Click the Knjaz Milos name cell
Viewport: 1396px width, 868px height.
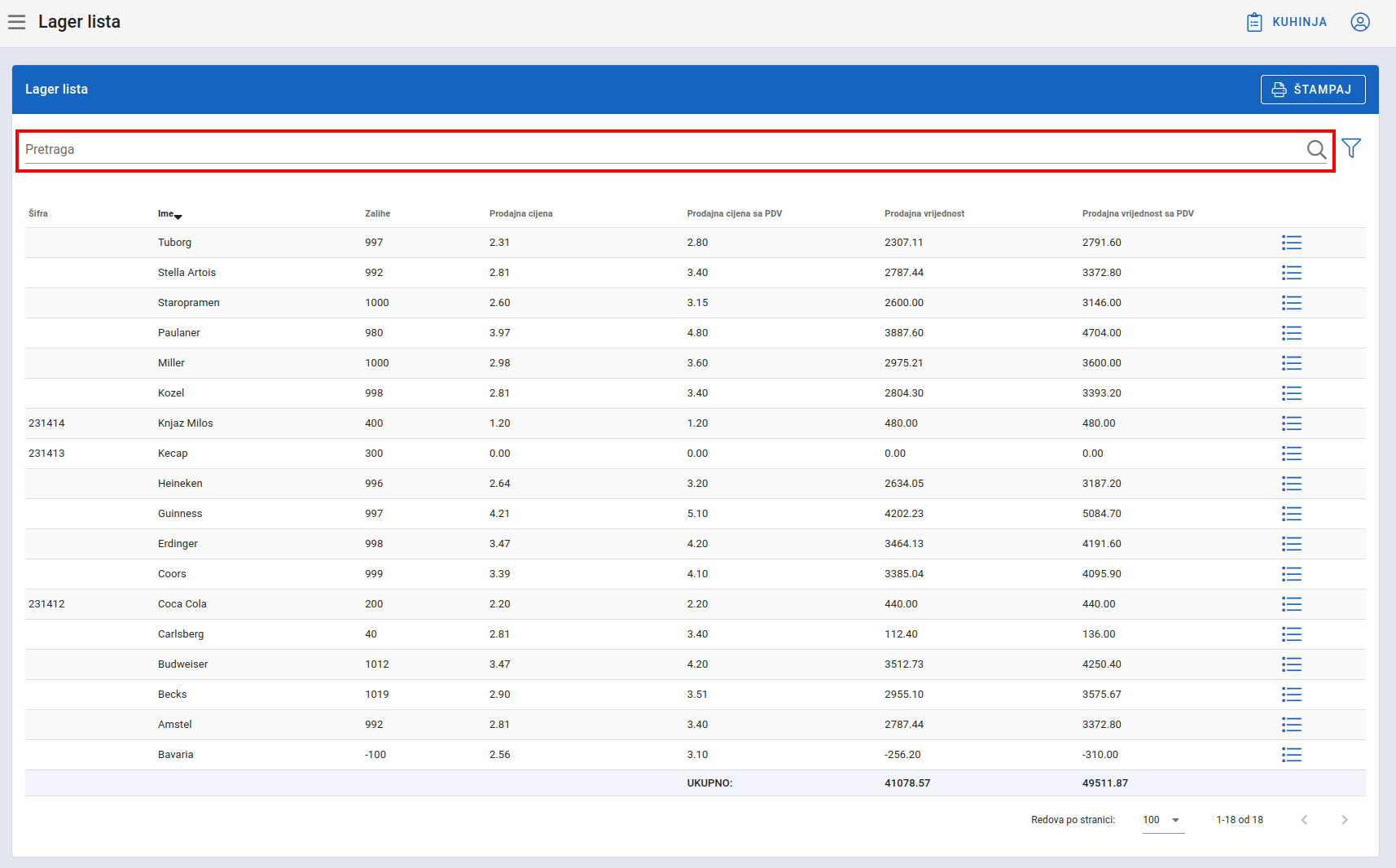click(186, 423)
